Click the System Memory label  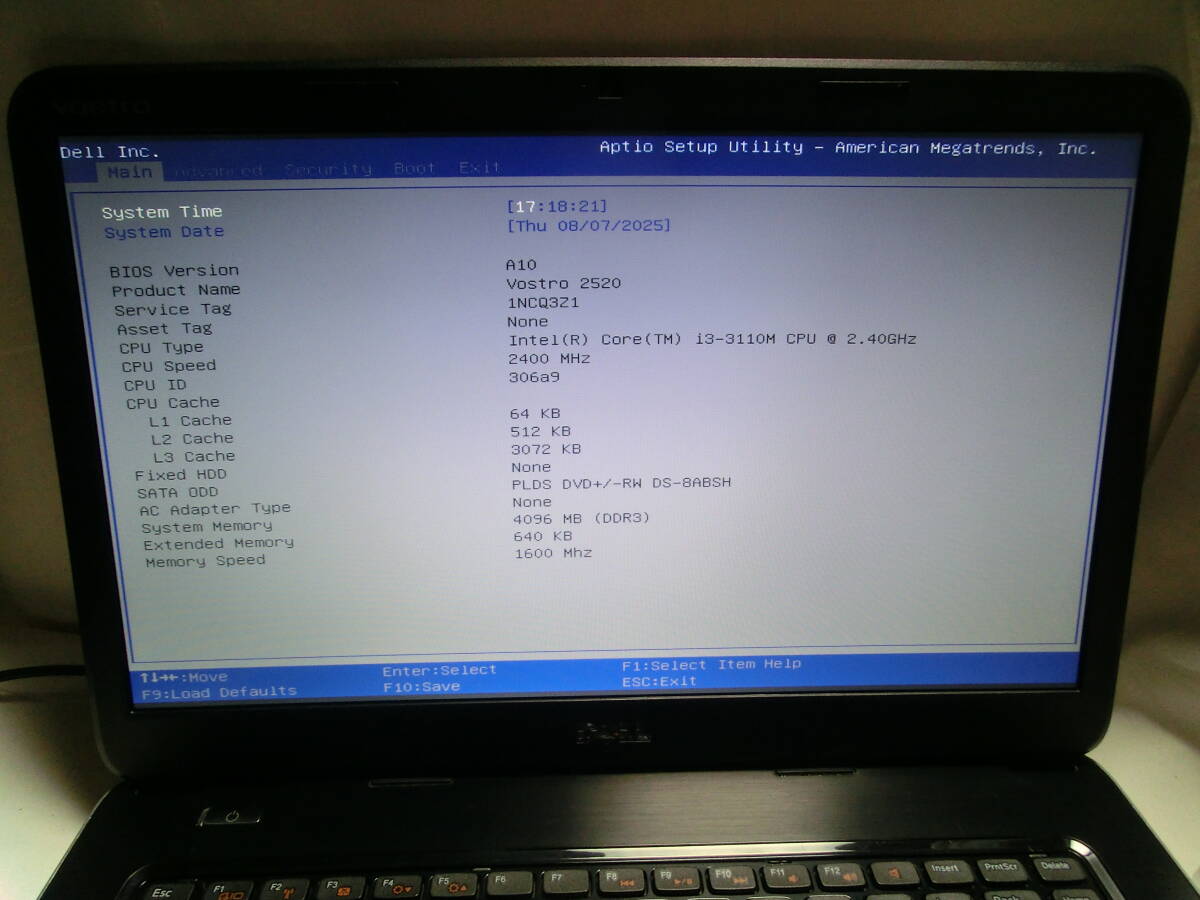pos(206,527)
